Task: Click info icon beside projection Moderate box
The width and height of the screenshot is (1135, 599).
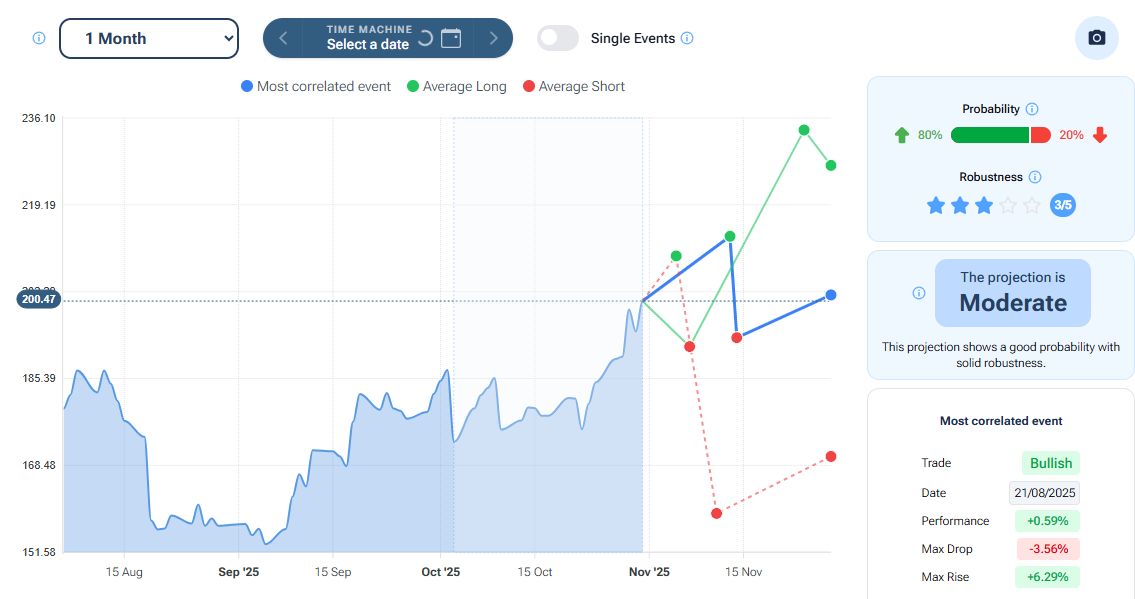Action: pyautogui.click(x=919, y=293)
